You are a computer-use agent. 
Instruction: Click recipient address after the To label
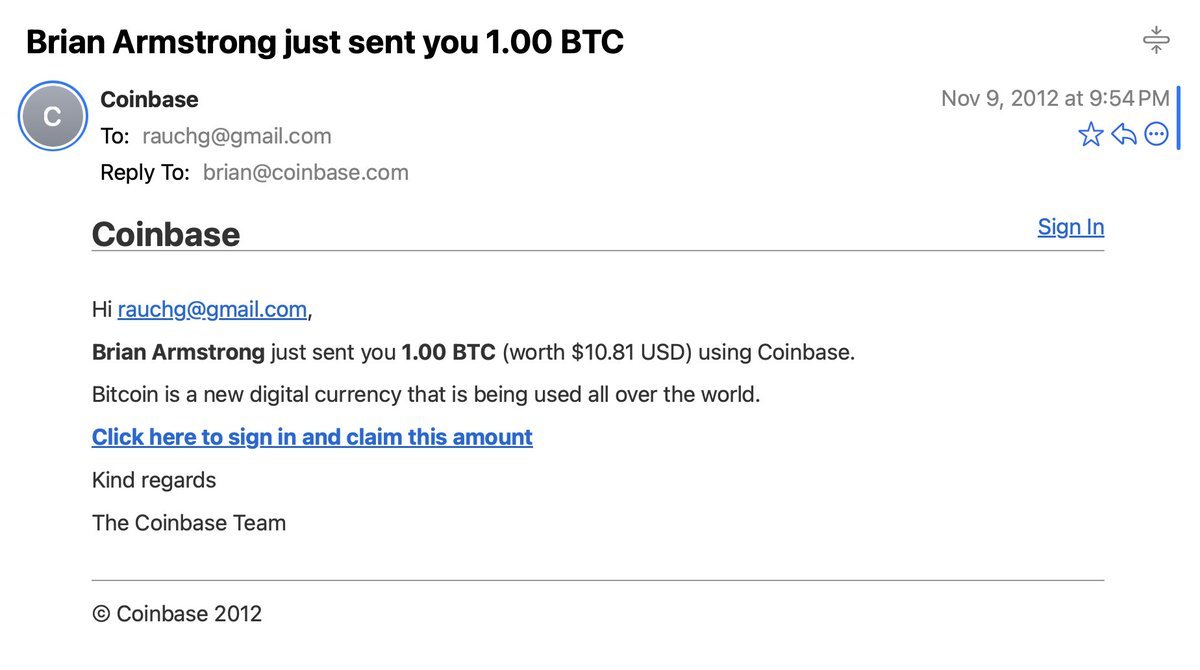(x=237, y=136)
